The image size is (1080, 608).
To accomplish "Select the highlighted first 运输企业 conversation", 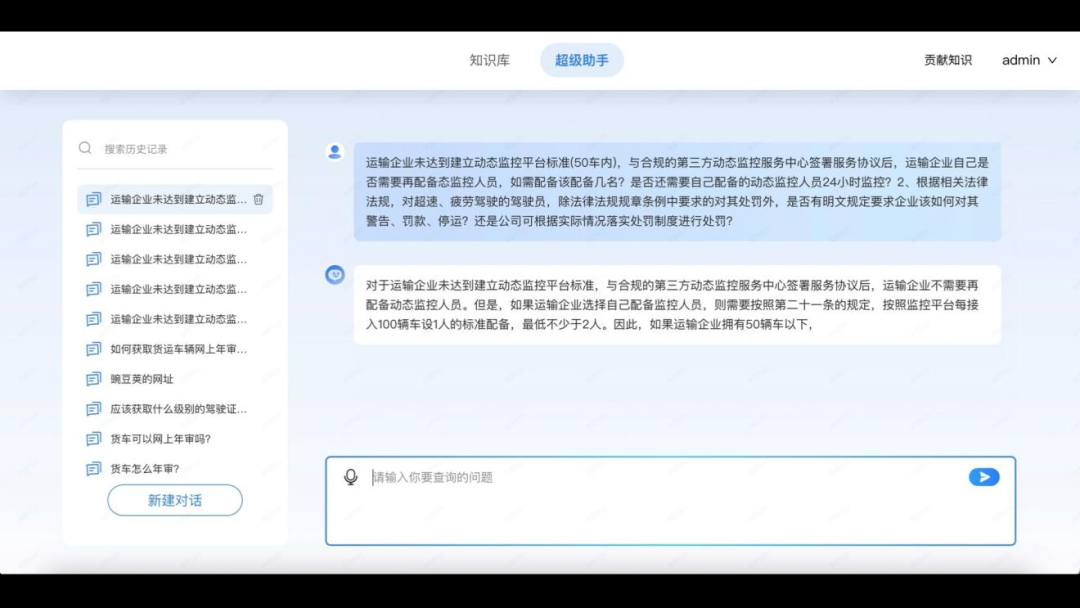I will point(170,199).
